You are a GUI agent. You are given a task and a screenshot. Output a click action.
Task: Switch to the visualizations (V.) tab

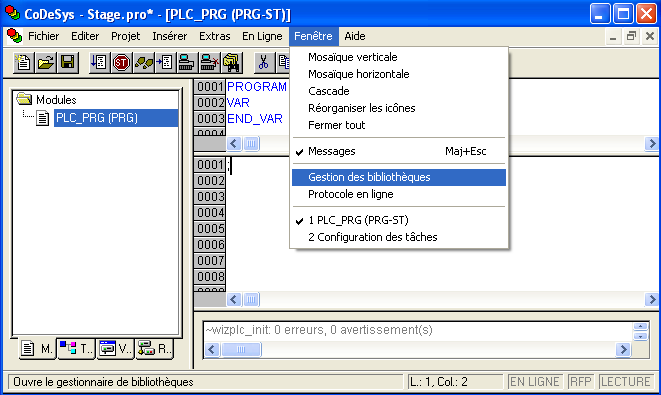point(116,349)
